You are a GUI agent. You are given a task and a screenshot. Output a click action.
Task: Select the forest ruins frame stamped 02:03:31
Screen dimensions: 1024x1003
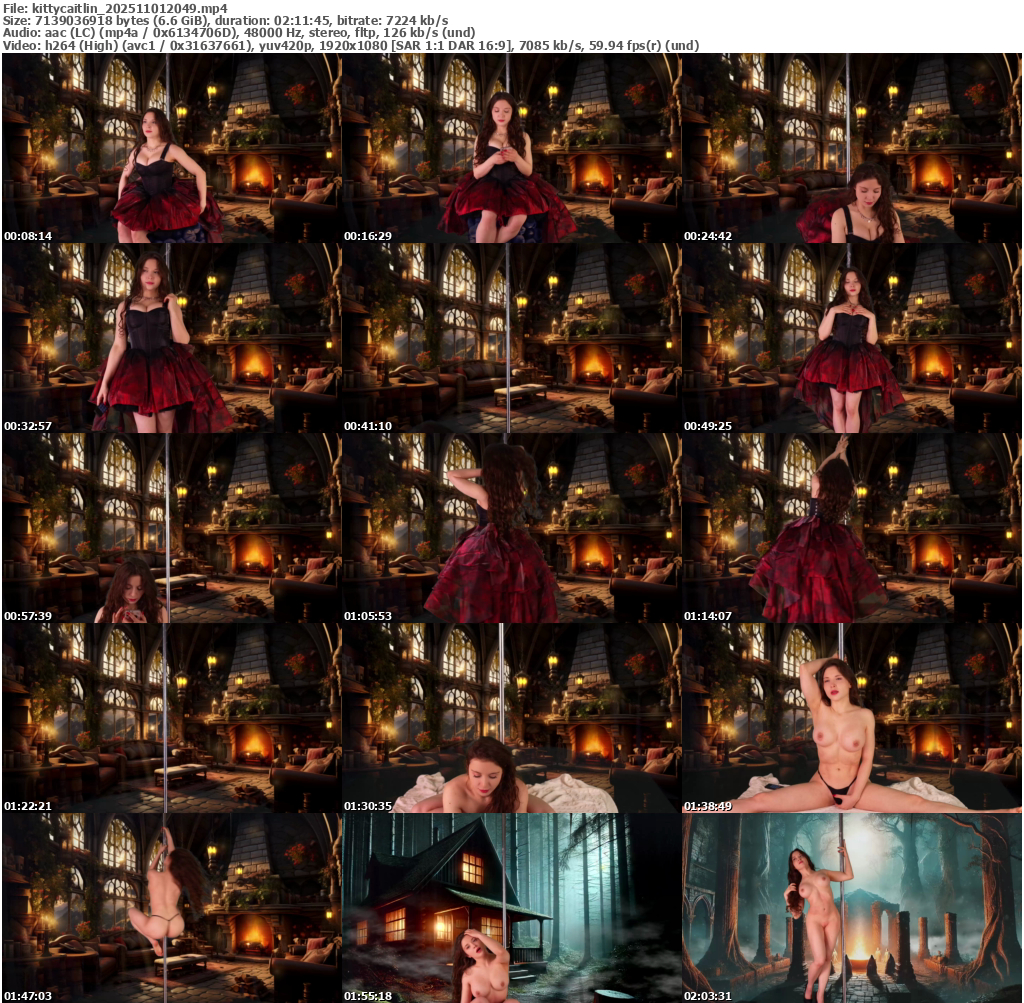click(x=851, y=908)
